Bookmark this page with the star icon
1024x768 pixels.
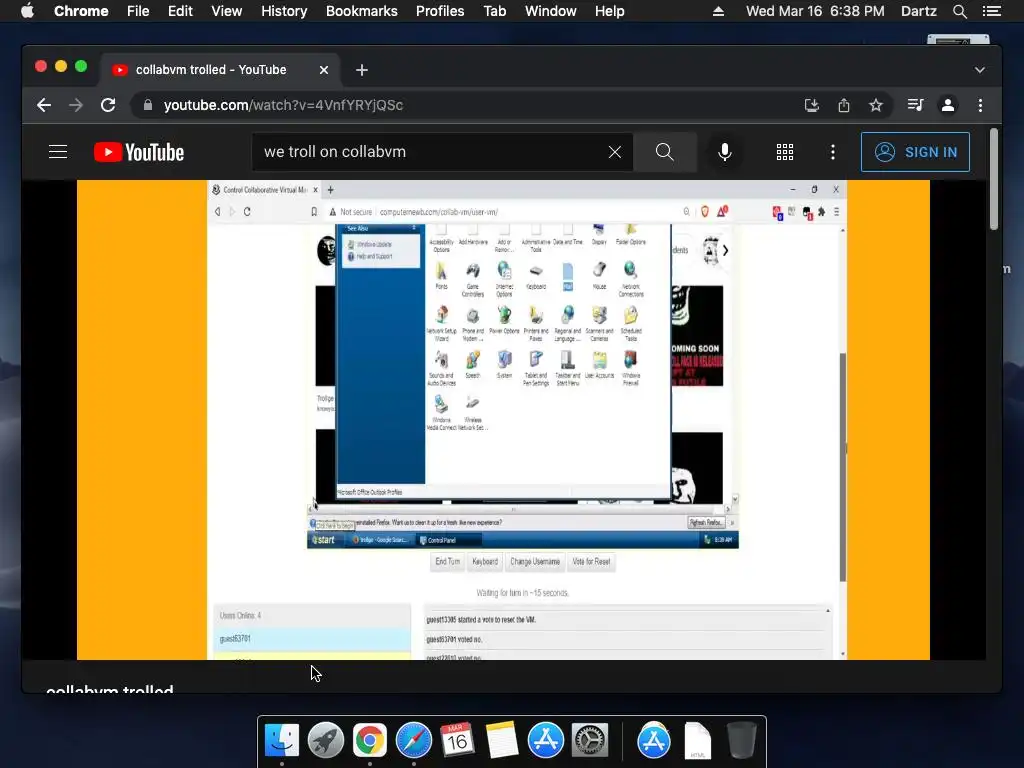876,105
